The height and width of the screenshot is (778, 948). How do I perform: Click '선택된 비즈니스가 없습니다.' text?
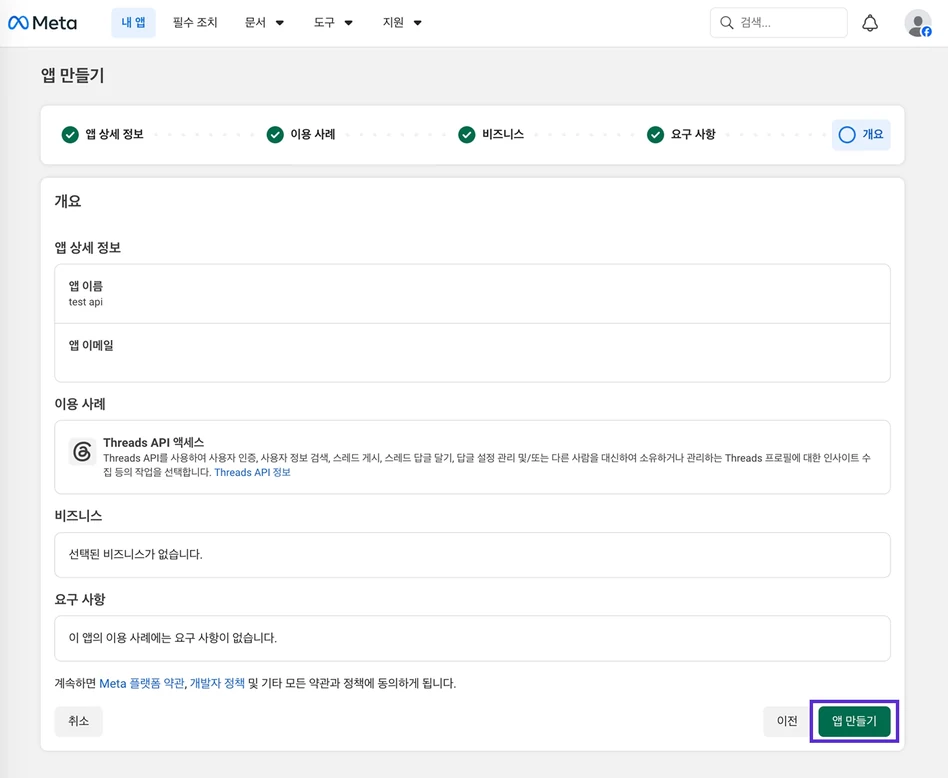135,554
